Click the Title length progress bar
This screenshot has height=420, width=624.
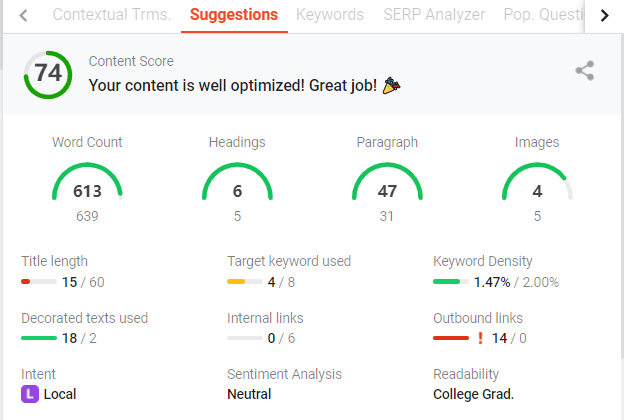(x=39, y=281)
